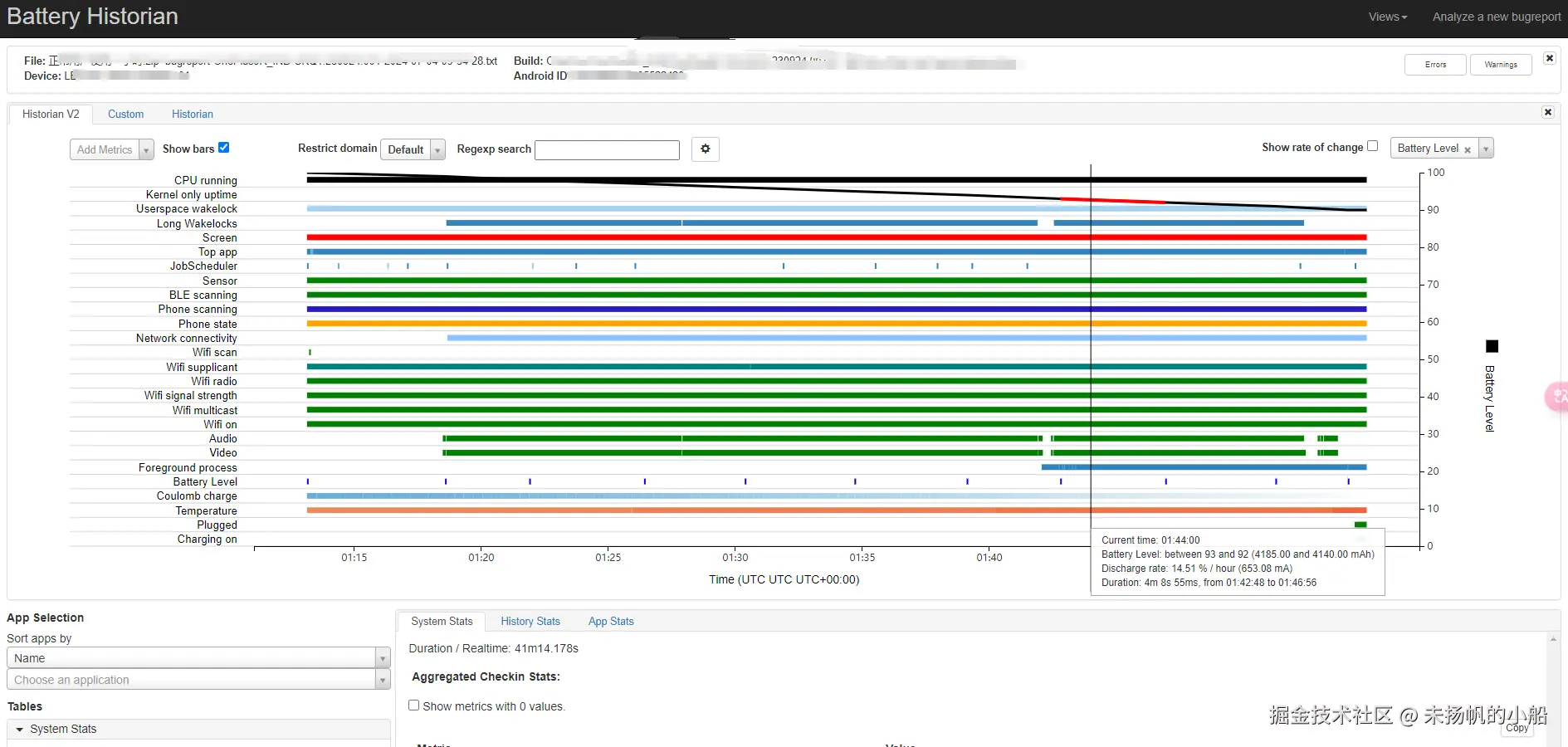
Task: Collapse the System Stats table section
Action: pos(198,729)
